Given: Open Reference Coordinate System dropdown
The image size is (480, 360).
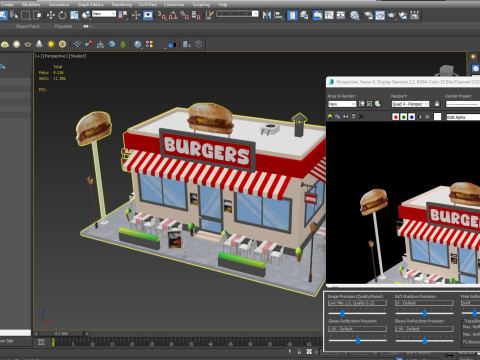Looking at the screenshot, I should tap(104, 14).
